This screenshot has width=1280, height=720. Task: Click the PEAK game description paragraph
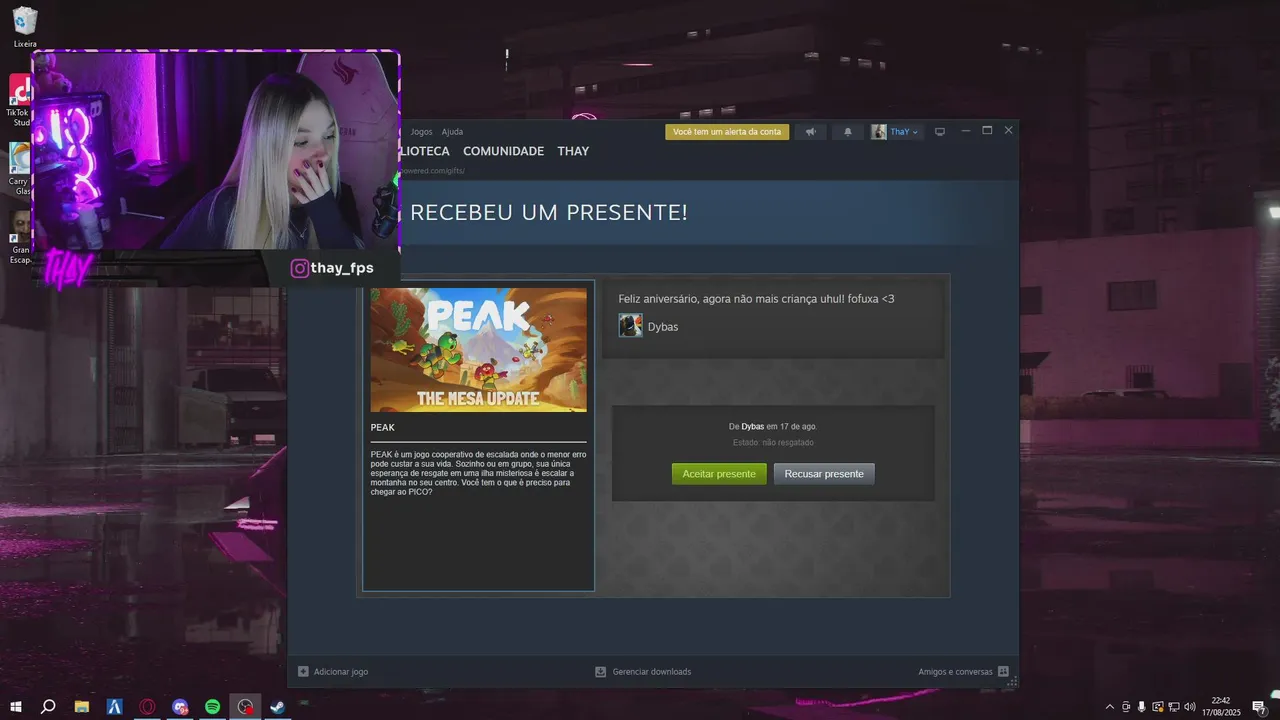[478, 473]
